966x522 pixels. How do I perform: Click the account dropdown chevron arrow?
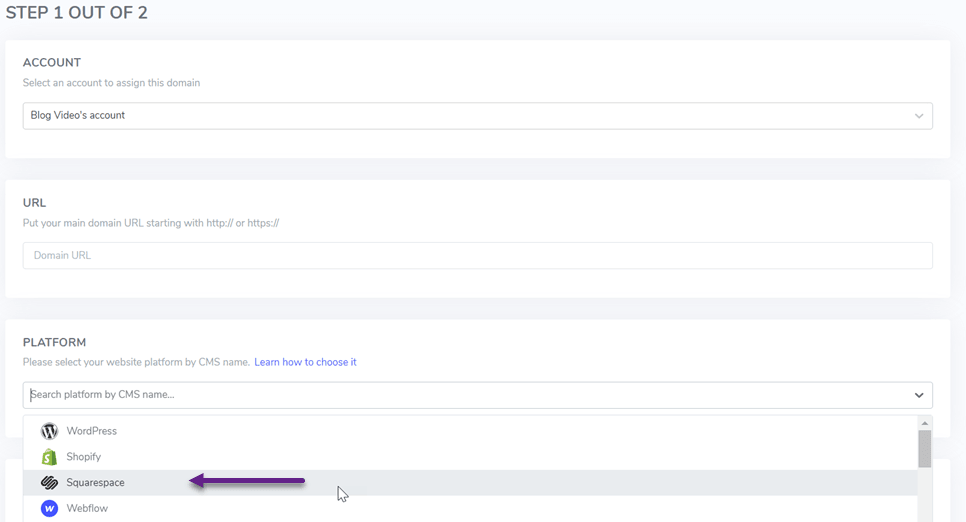point(919,116)
